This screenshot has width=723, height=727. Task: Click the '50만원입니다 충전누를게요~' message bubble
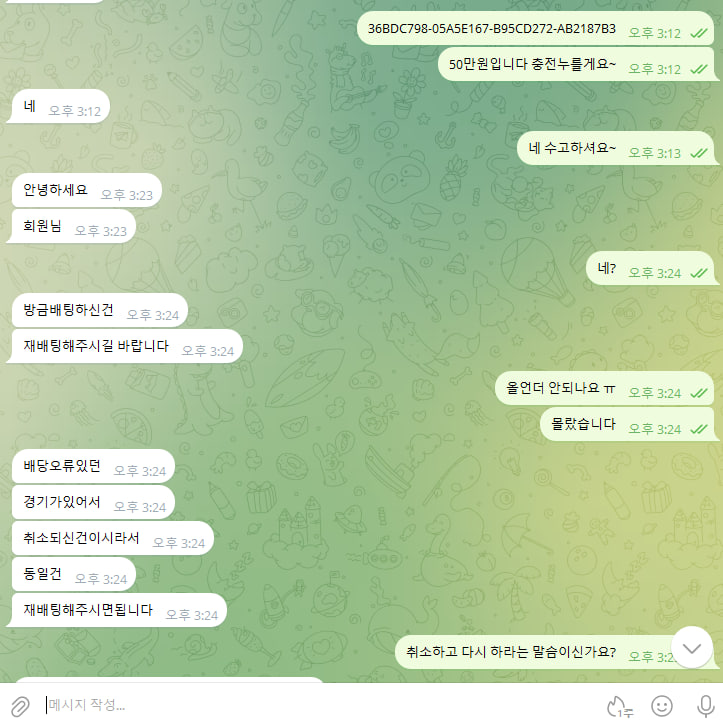click(576, 64)
